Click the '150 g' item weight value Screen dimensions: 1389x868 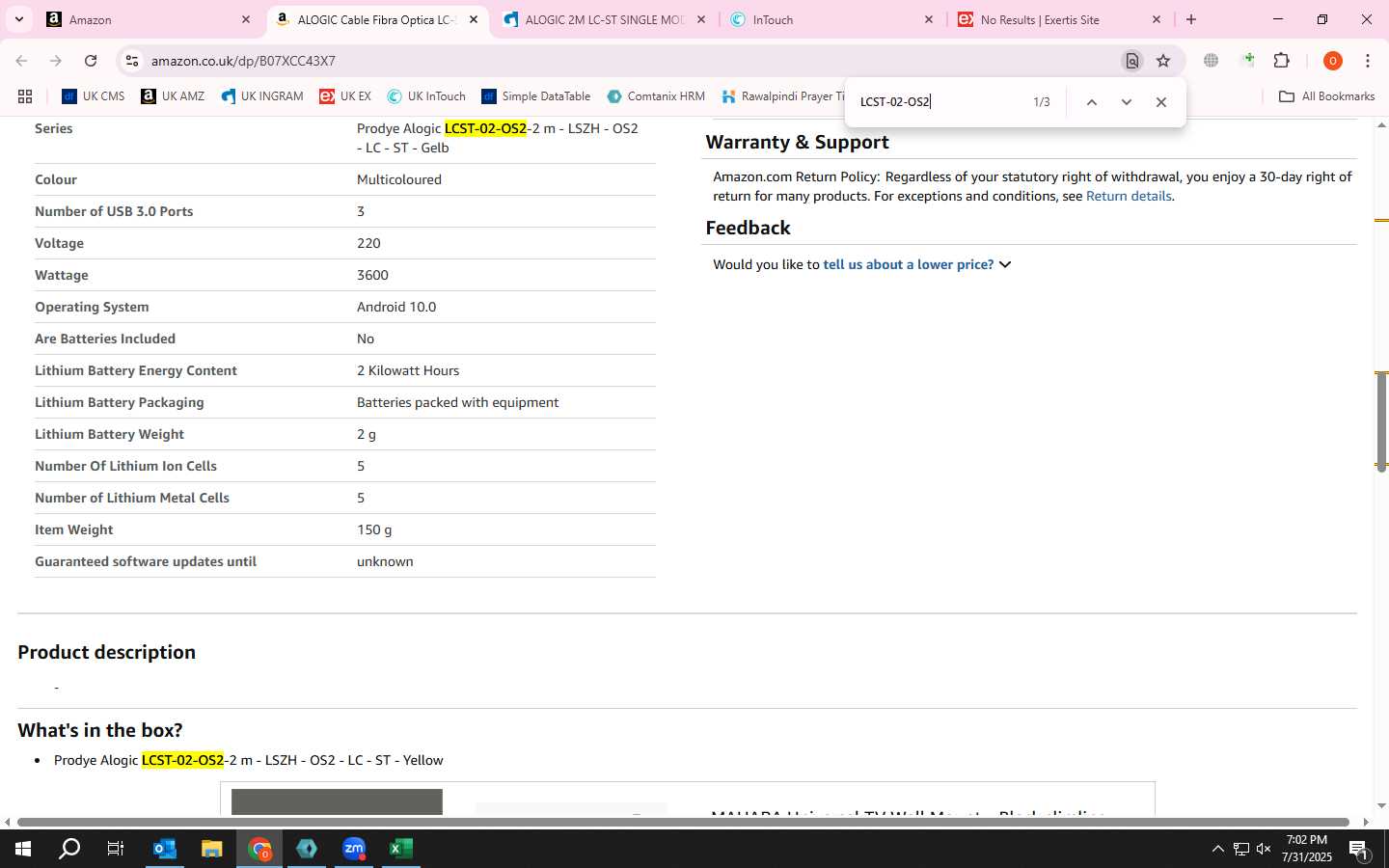click(374, 529)
